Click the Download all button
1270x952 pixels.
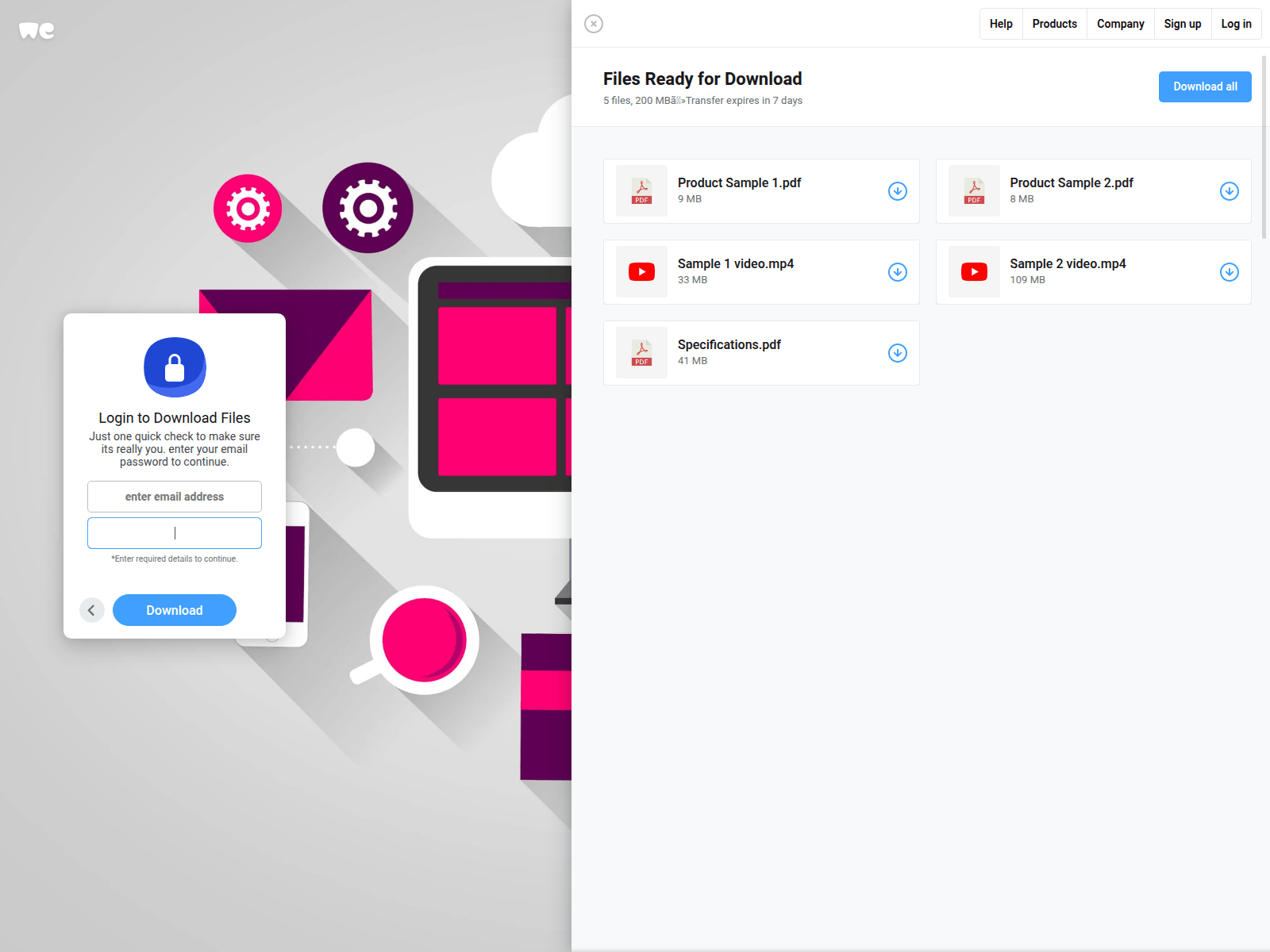pos(1205,86)
